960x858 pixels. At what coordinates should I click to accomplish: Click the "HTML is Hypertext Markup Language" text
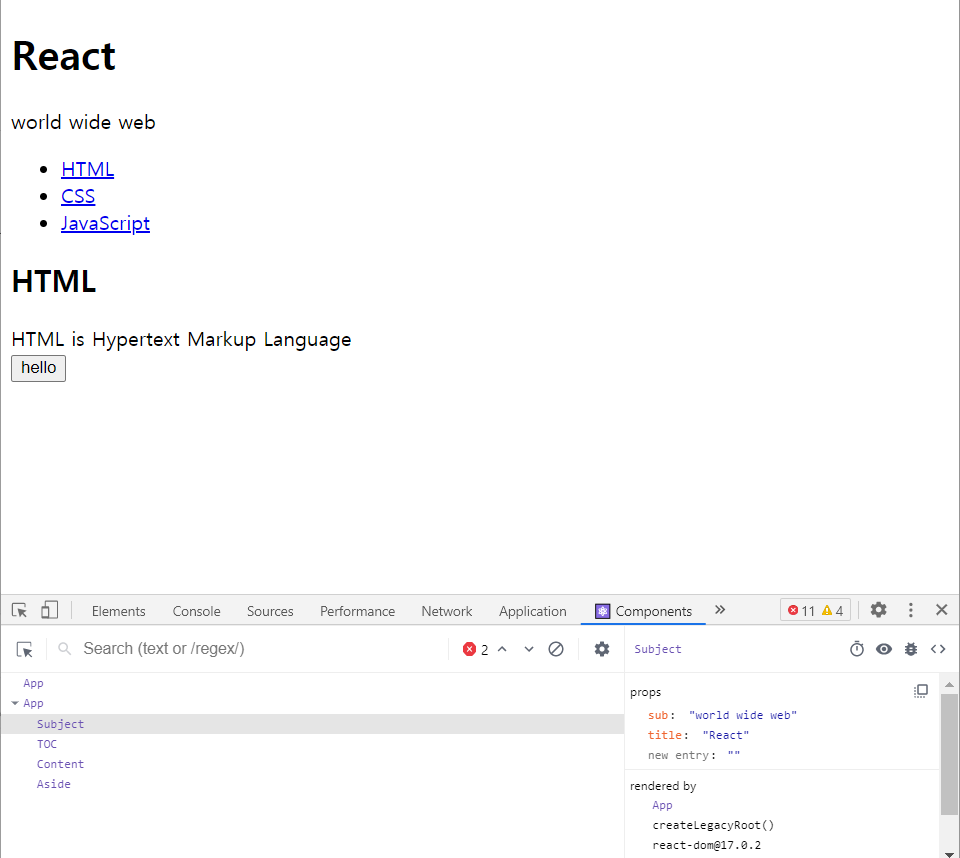click(181, 339)
